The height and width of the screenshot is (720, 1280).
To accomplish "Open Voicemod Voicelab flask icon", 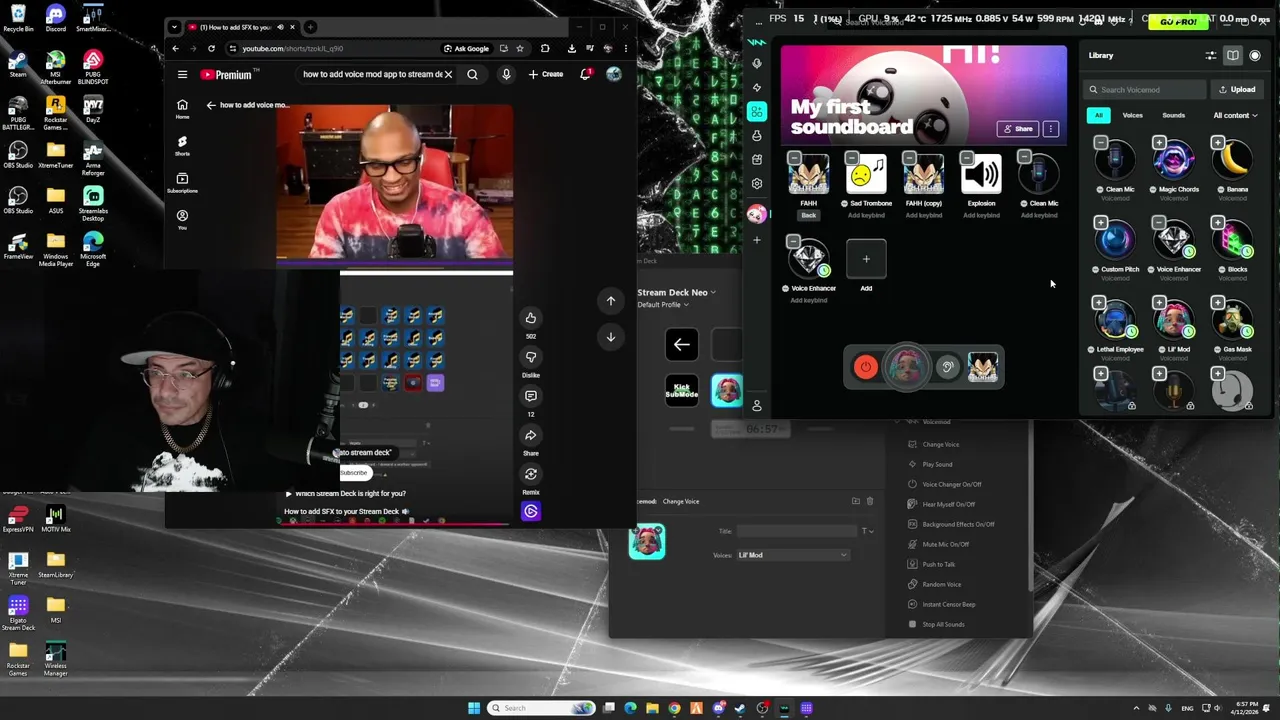I will point(757,136).
